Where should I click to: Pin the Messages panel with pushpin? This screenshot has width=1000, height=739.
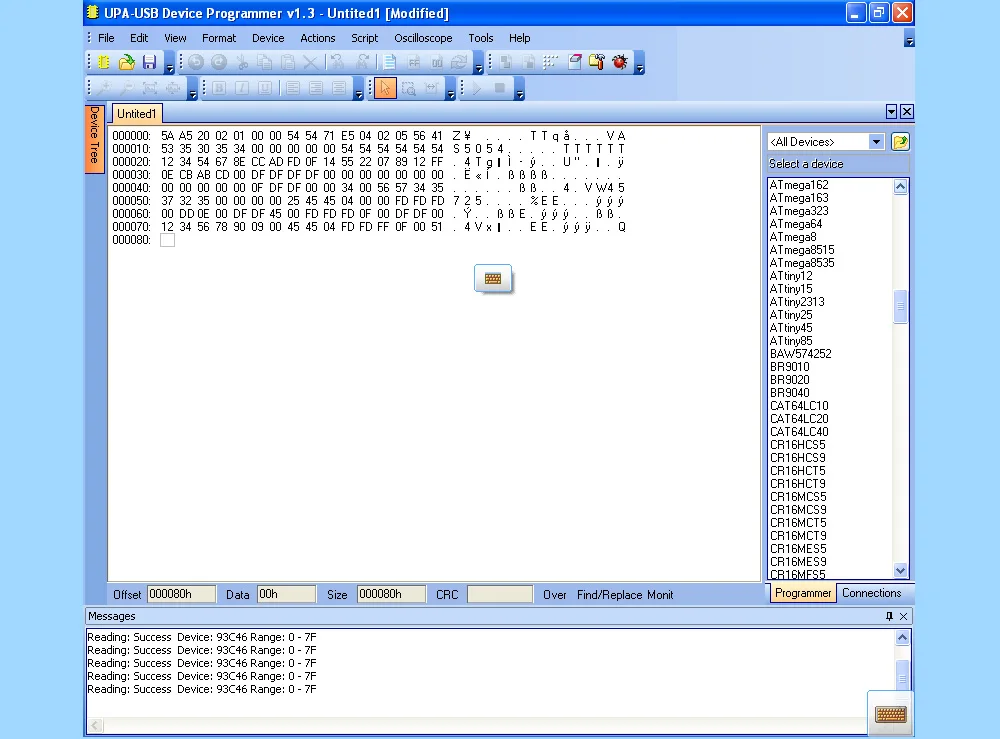[889, 617]
